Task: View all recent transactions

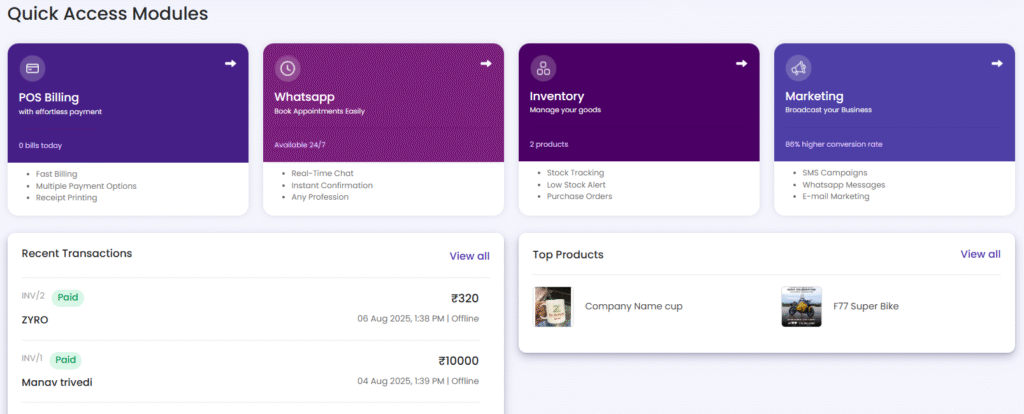Action: (x=469, y=256)
